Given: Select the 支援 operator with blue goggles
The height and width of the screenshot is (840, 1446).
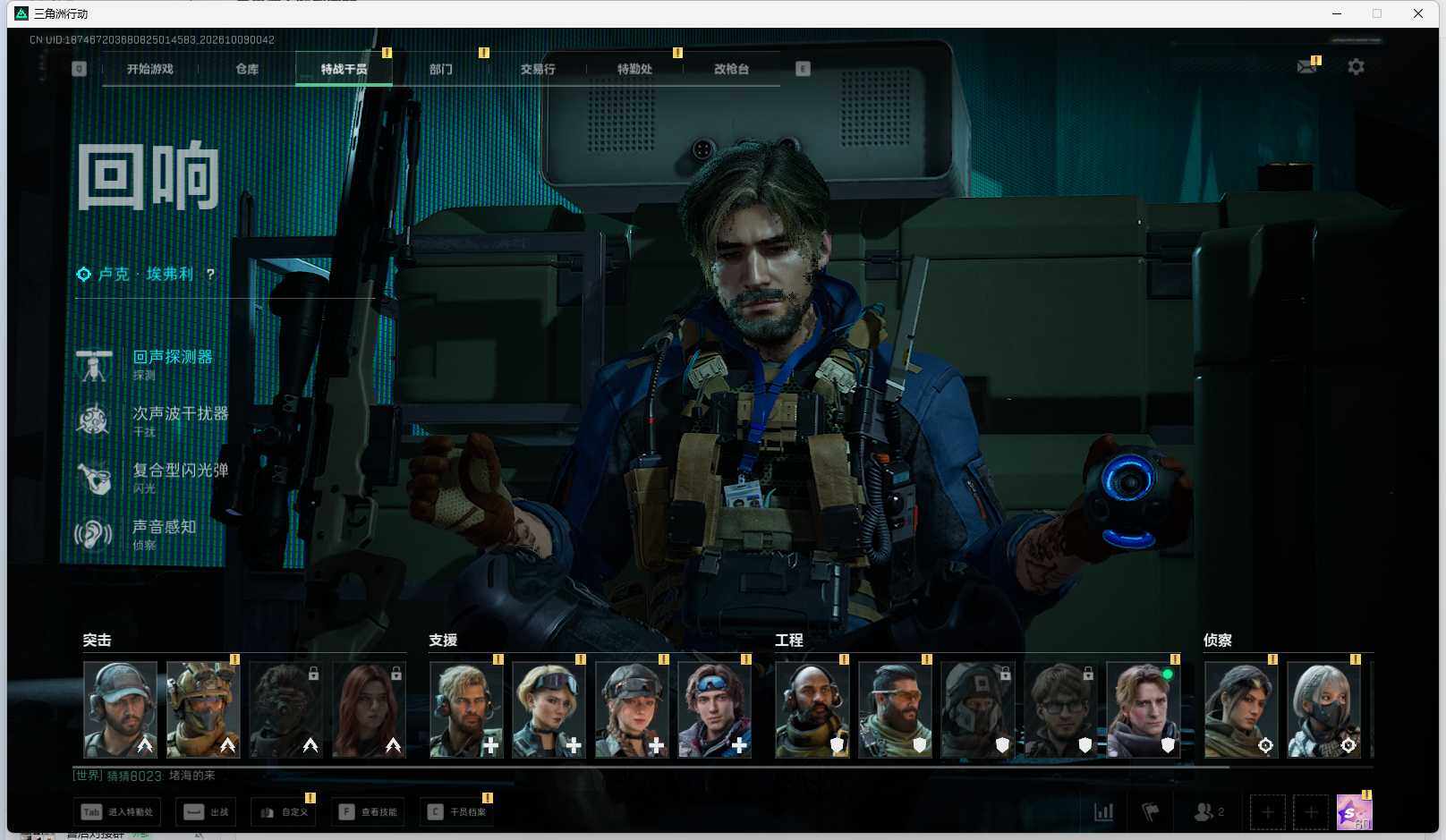Looking at the screenshot, I should pos(714,709).
